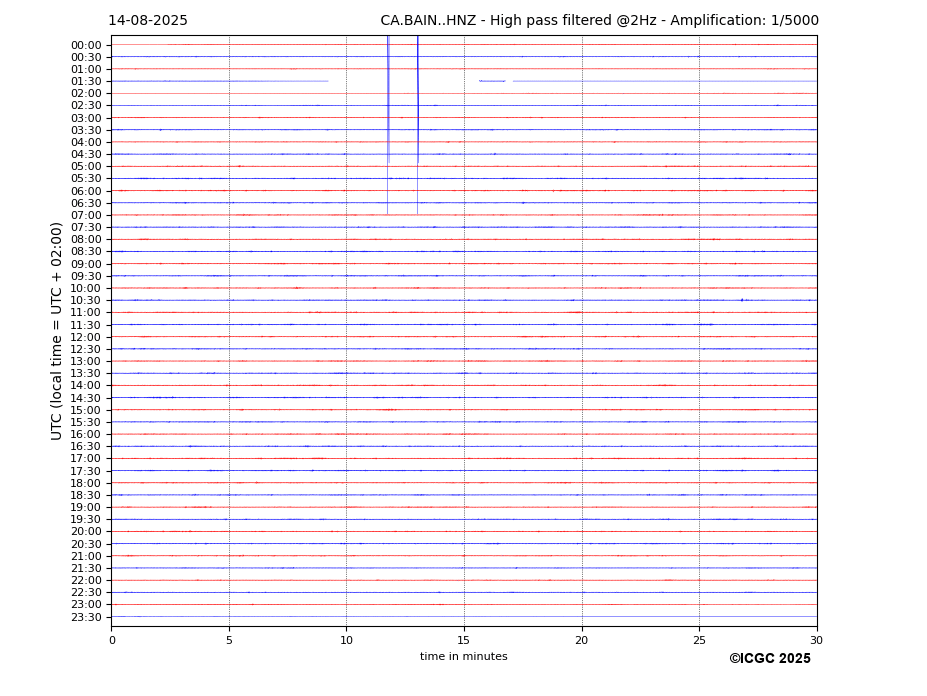Click the 11:30 time row label
Screen dimensions: 927x696
86,325
